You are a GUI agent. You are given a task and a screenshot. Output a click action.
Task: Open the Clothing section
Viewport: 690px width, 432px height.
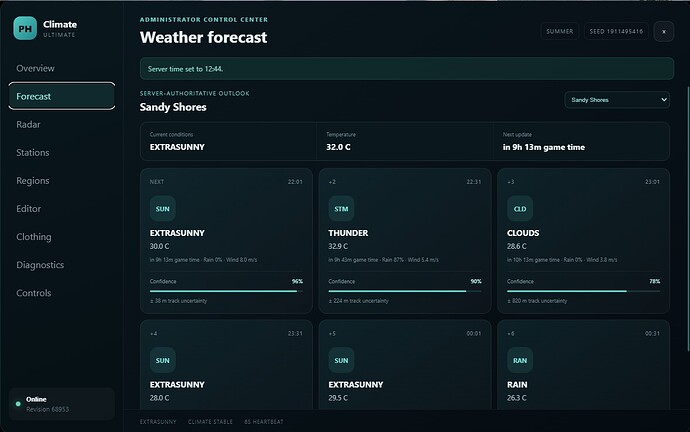62,237
